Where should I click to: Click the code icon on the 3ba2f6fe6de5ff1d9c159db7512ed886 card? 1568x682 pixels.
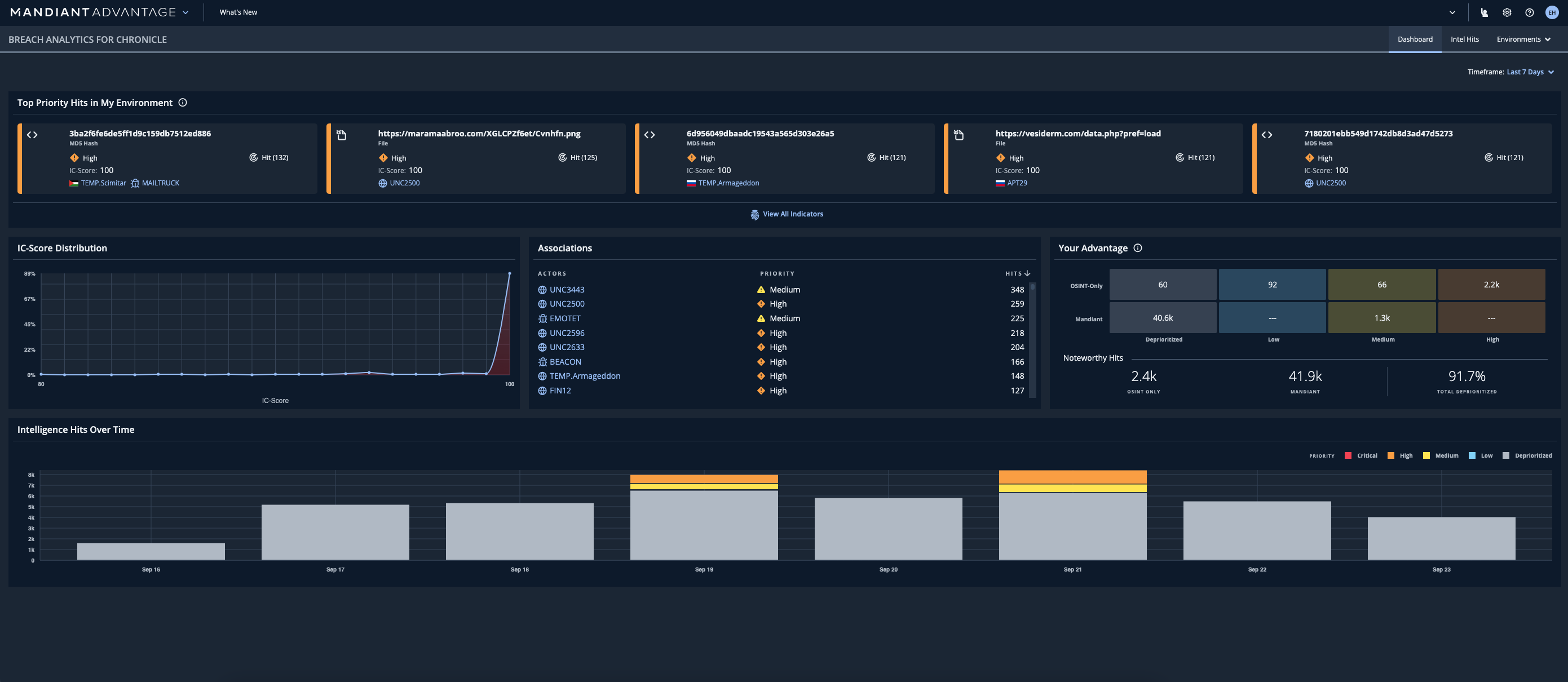[x=32, y=135]
